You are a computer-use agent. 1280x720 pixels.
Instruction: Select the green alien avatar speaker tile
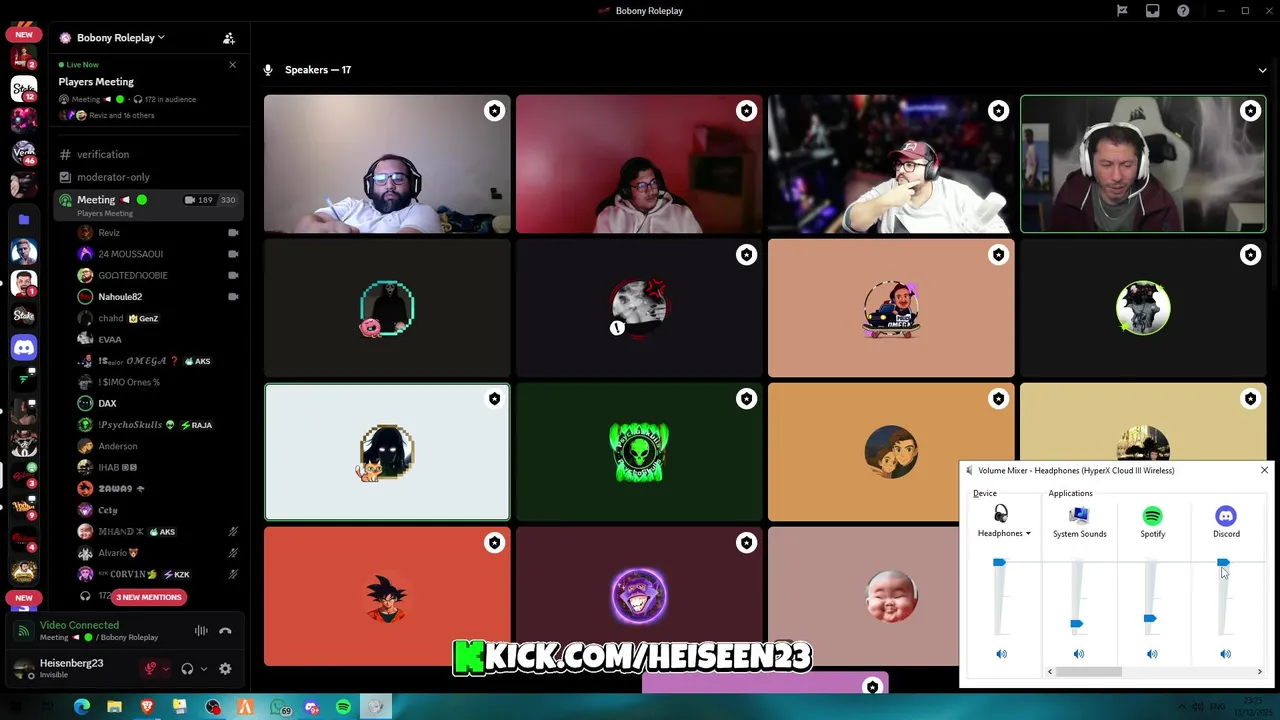coord(639,452)
